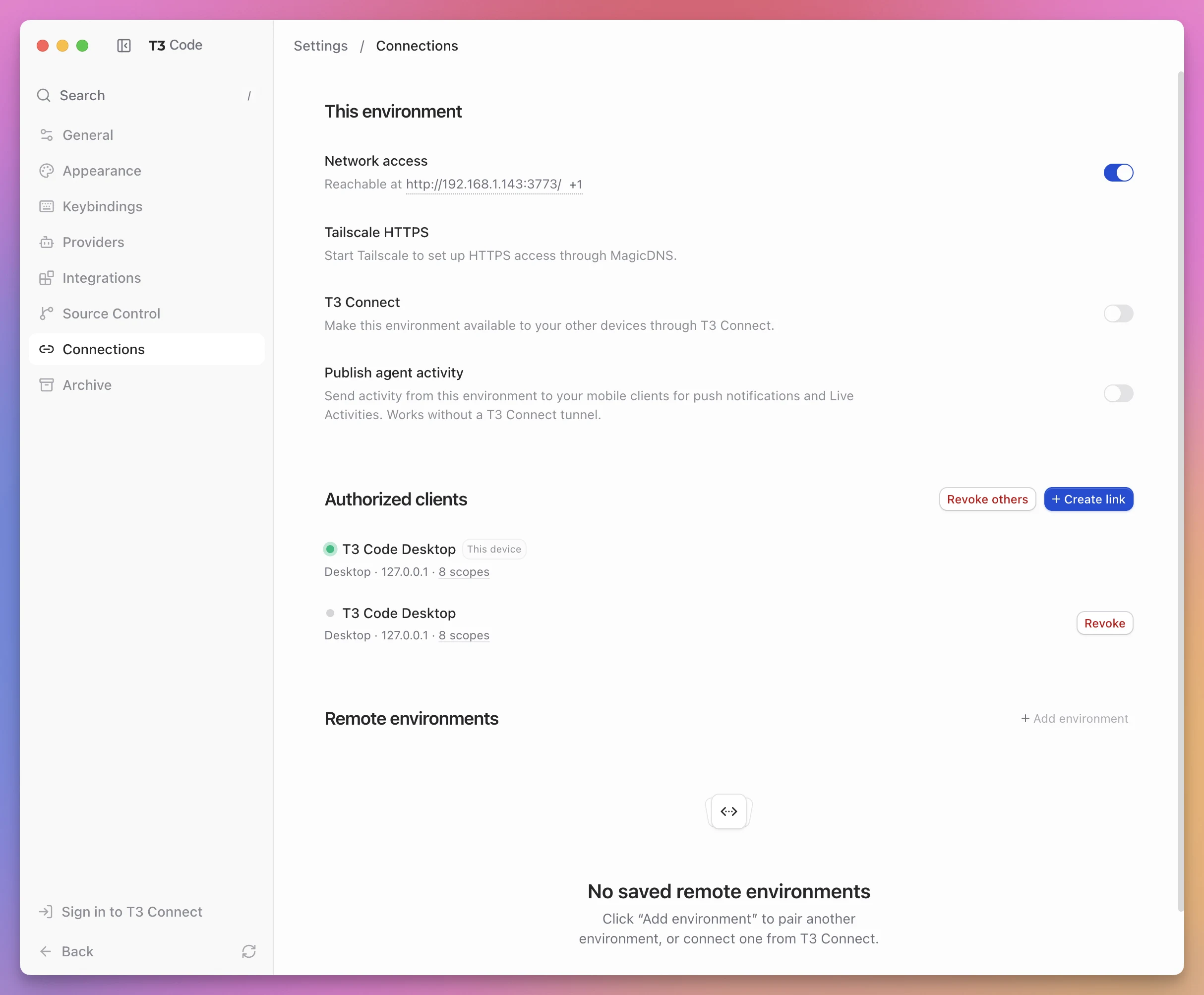
Task: Click the refresh icon in sidebar footer
Action: point(249,951)
